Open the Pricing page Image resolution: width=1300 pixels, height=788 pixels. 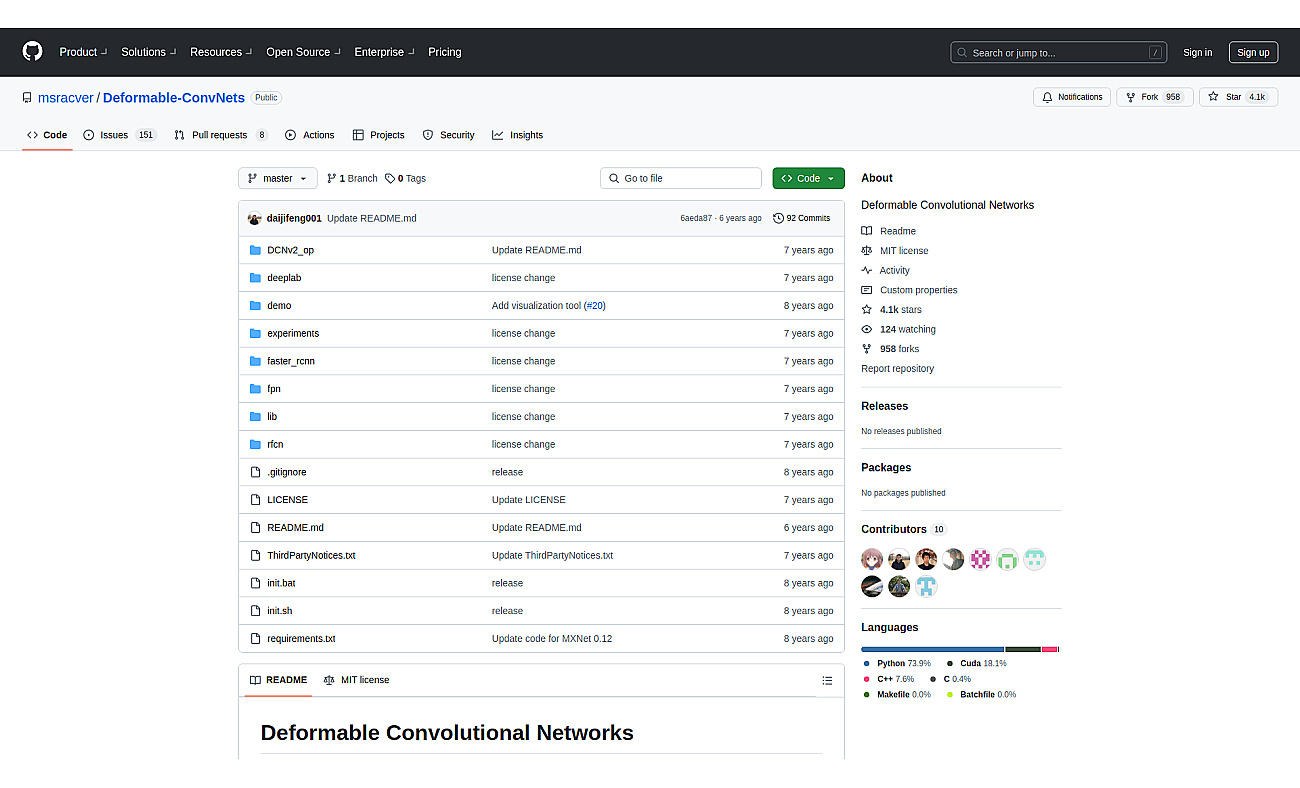[x=445, y=52]
